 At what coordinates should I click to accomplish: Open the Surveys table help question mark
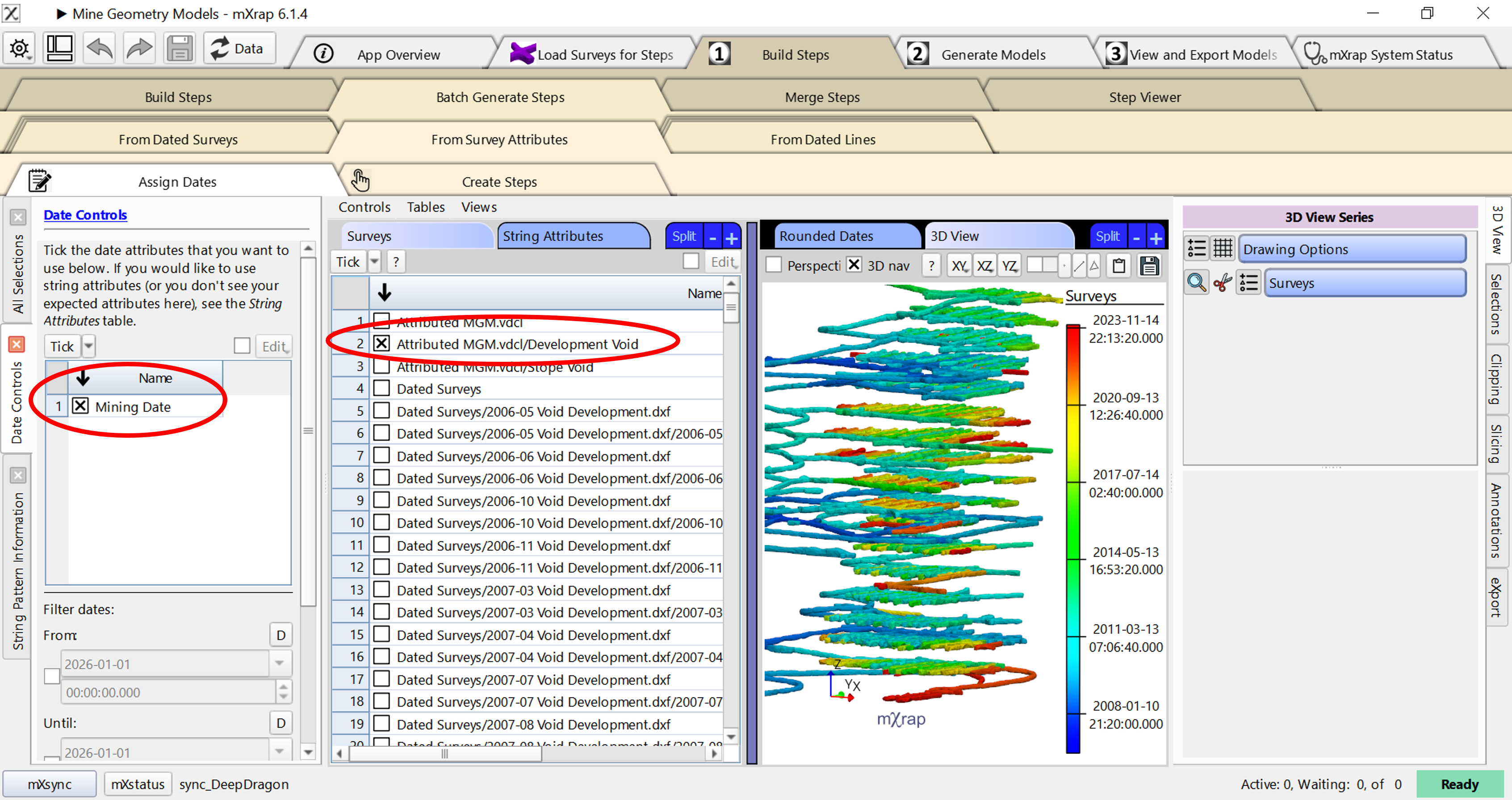tap(396, 262)
